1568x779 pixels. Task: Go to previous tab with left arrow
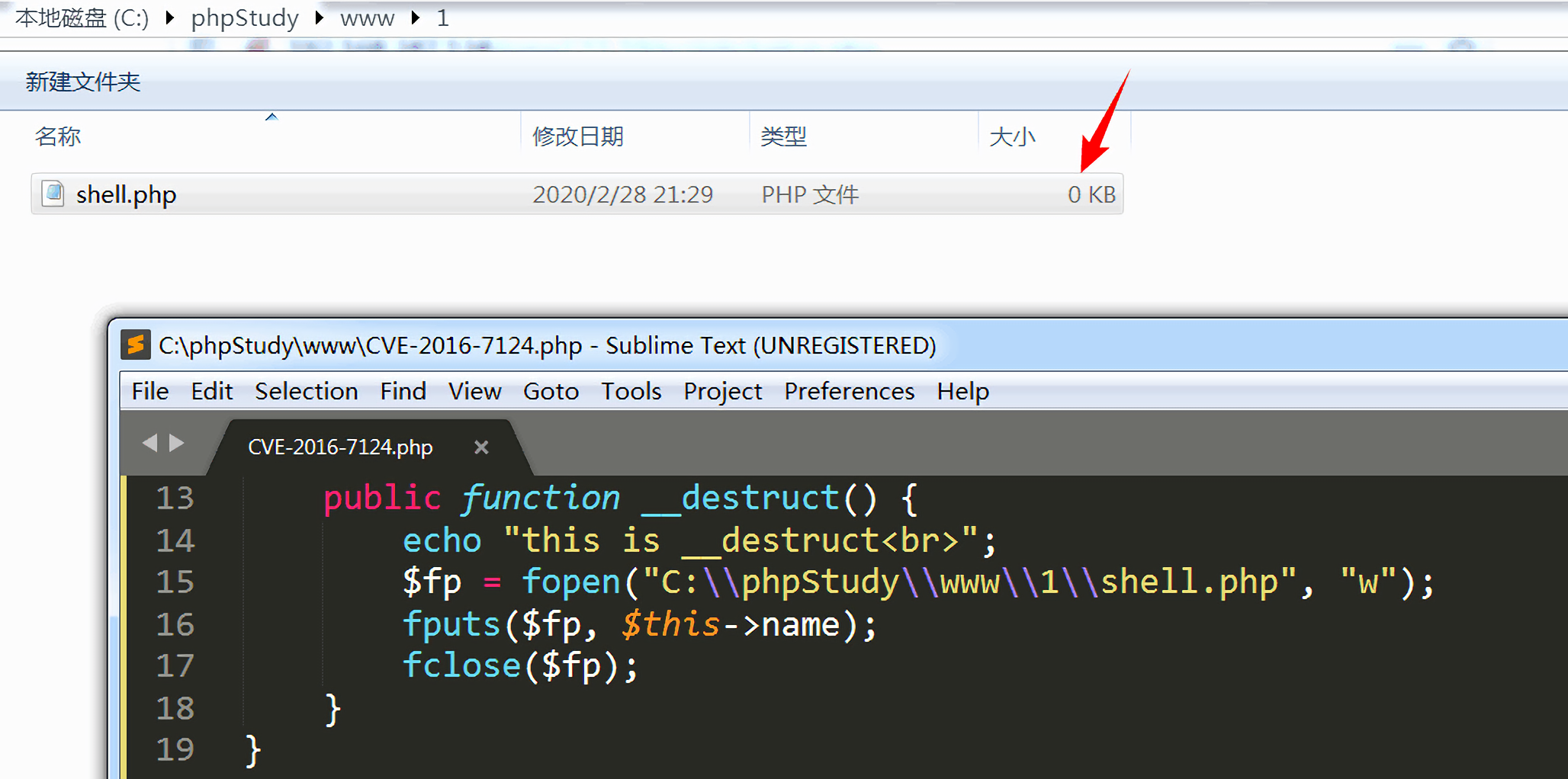point(150,443)
